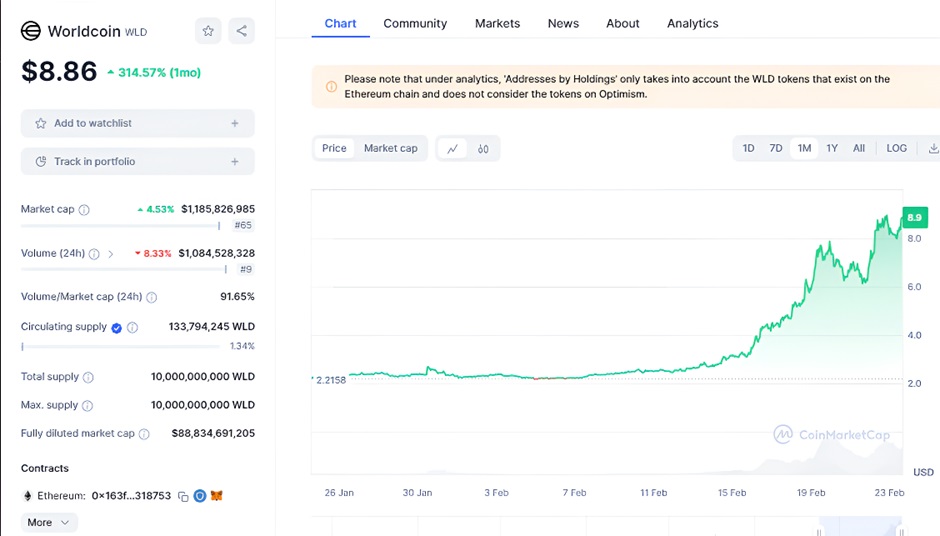Switch to the Analytics tab
940x536 pixels.
coord(692,23)
